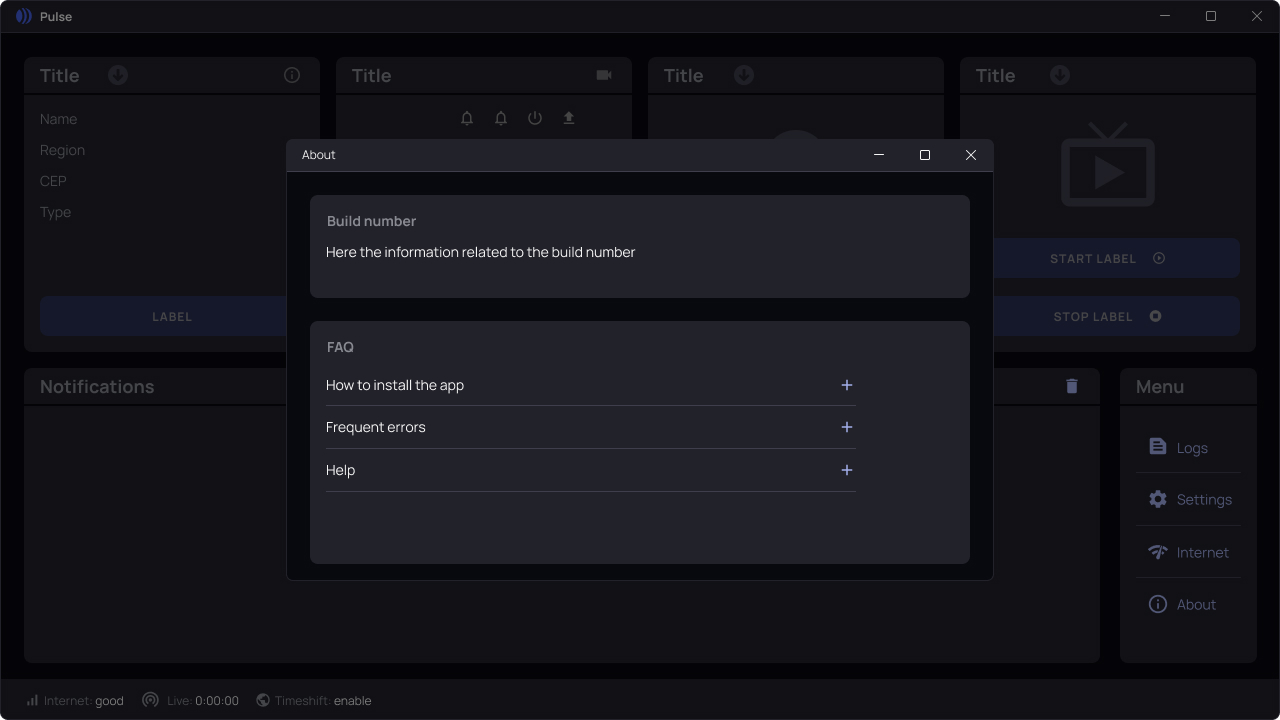
Task: Click the power icon on second card
Action: (535, 118)
